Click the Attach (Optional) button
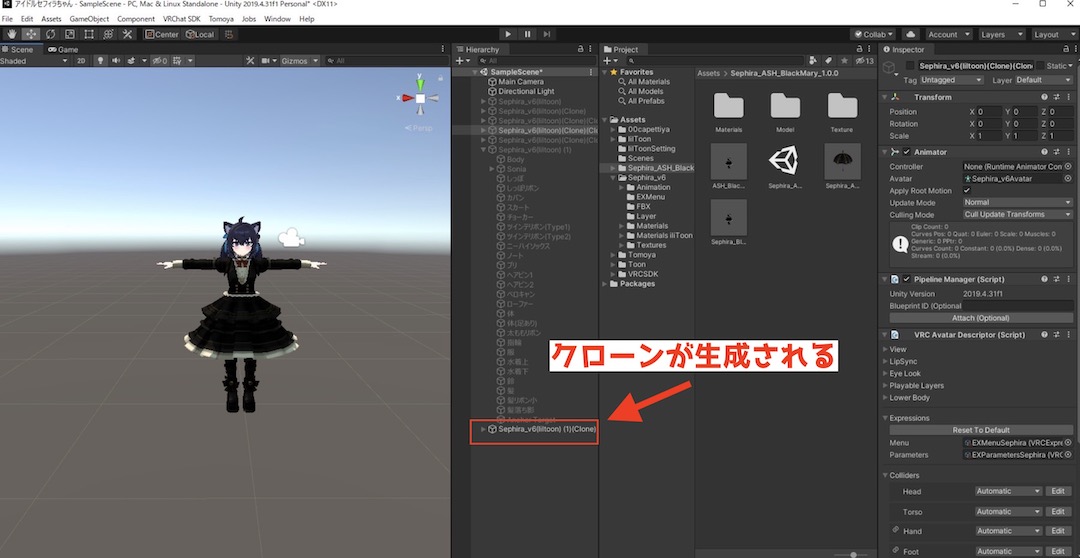This screenshot has height=558, width=1080. click(981, 318)
